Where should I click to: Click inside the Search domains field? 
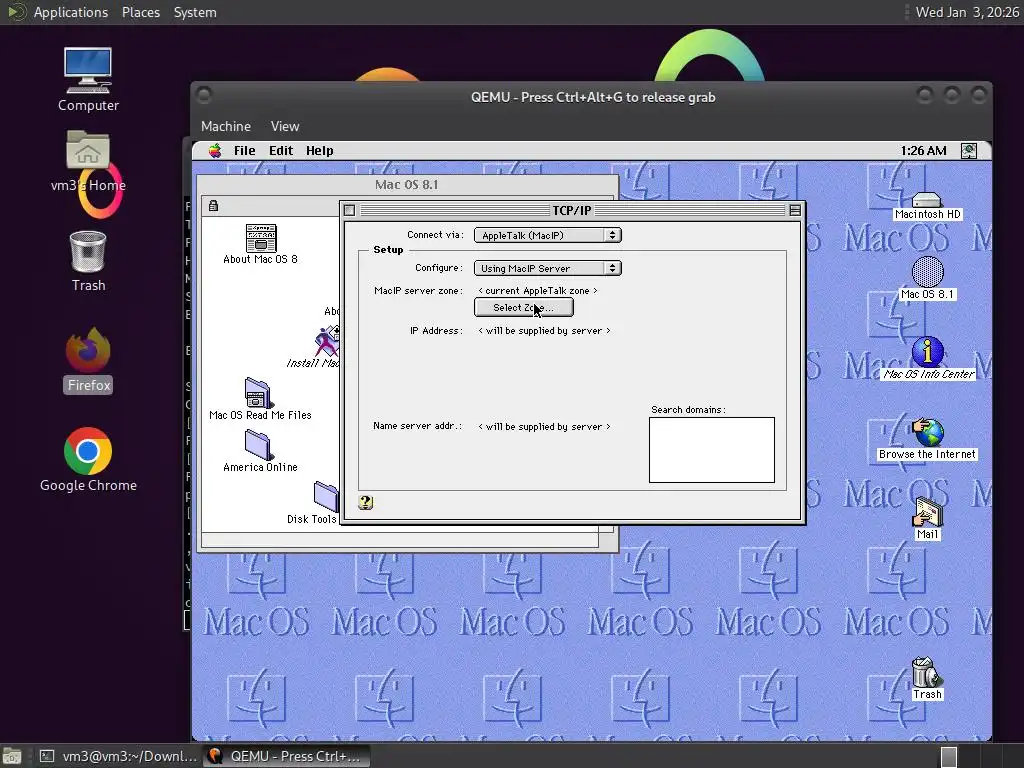coord(712,450)
